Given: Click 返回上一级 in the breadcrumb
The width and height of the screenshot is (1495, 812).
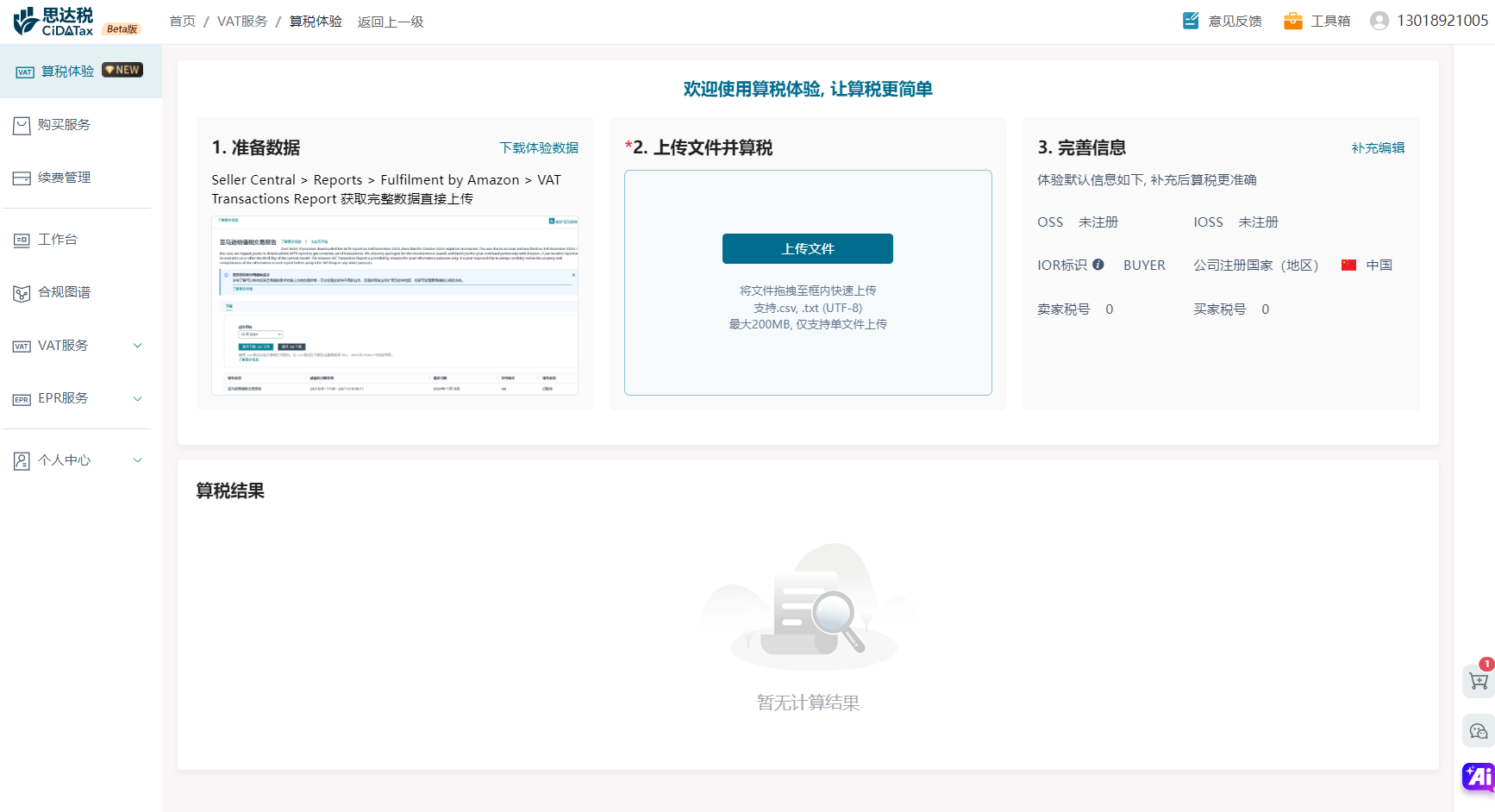Looking at the screenshot, I should [391, 22].
